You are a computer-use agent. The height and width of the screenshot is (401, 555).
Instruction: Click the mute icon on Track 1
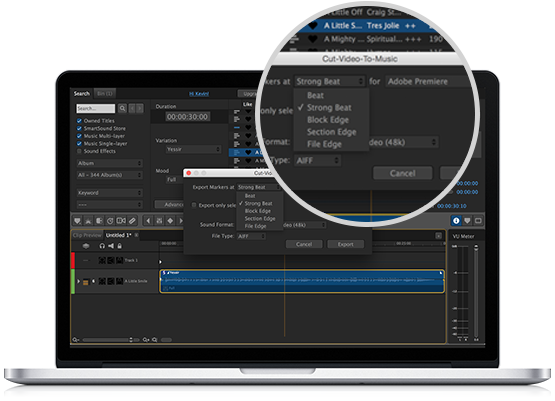pos(111,260)
